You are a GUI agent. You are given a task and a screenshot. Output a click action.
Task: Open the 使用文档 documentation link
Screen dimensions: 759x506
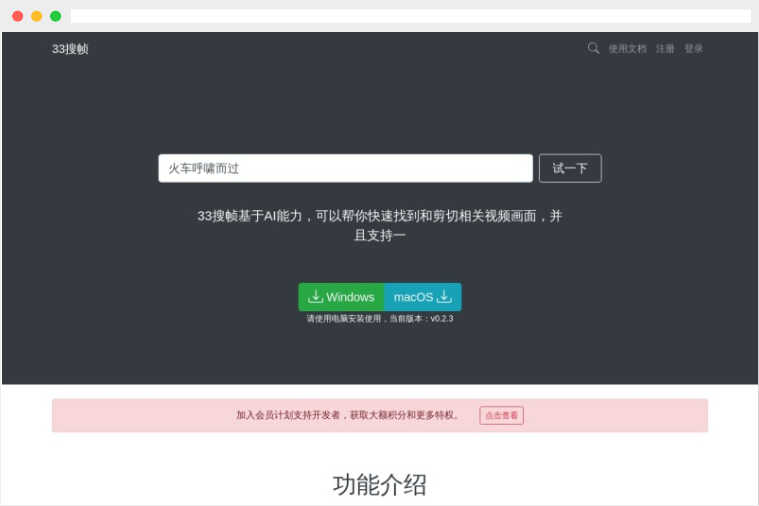[627, 48]
